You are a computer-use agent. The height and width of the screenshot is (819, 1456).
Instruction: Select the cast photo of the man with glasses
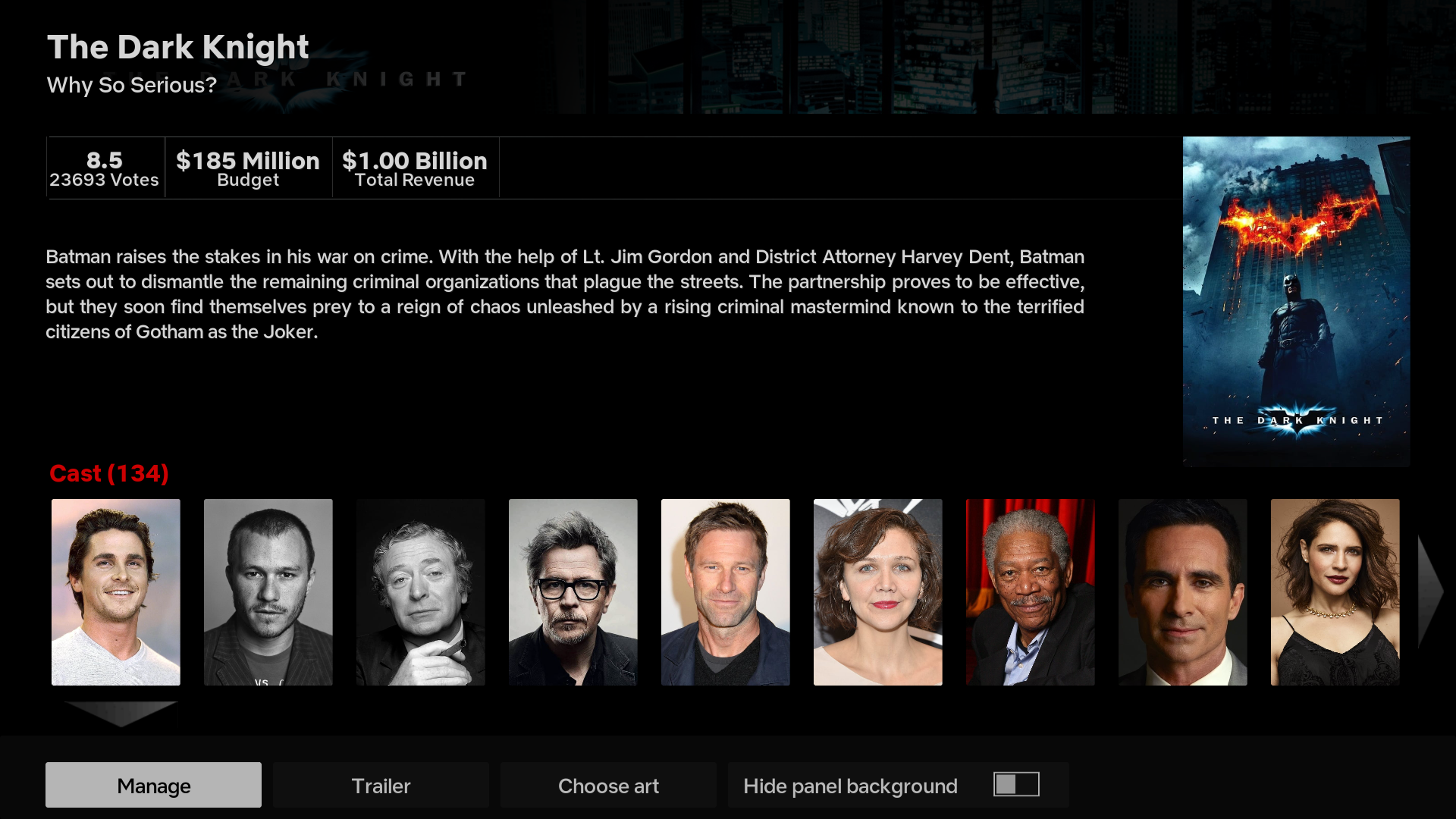tap(573, 592)
